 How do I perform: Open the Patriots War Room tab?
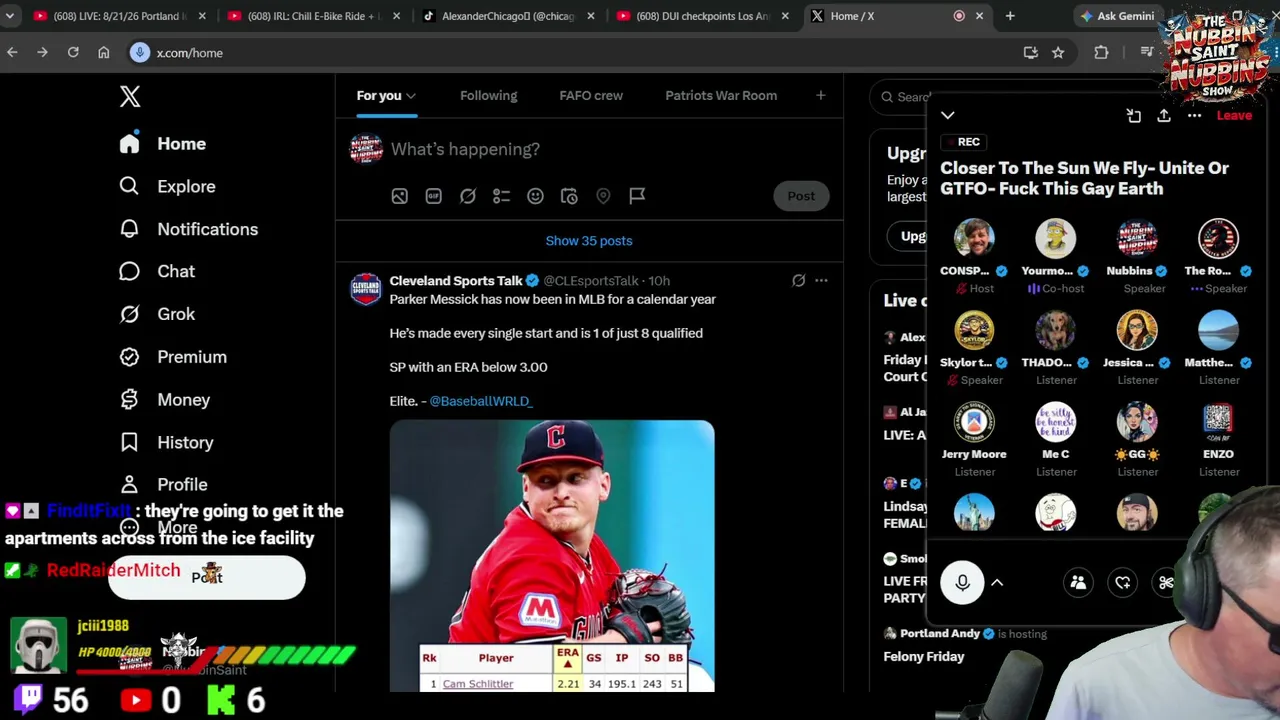click(x=721, y=96)
